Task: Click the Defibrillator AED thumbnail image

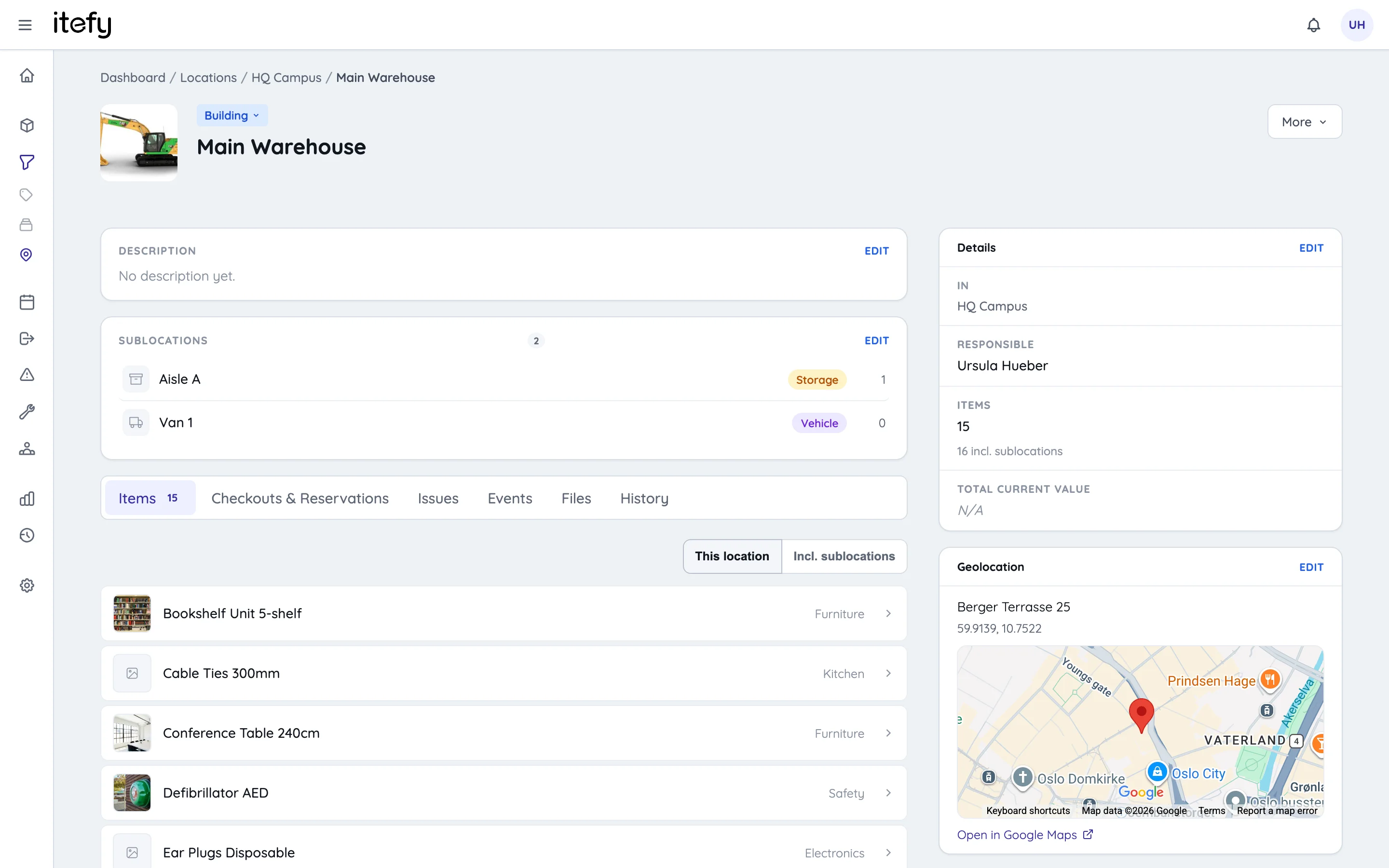Action: pos(132,792)
